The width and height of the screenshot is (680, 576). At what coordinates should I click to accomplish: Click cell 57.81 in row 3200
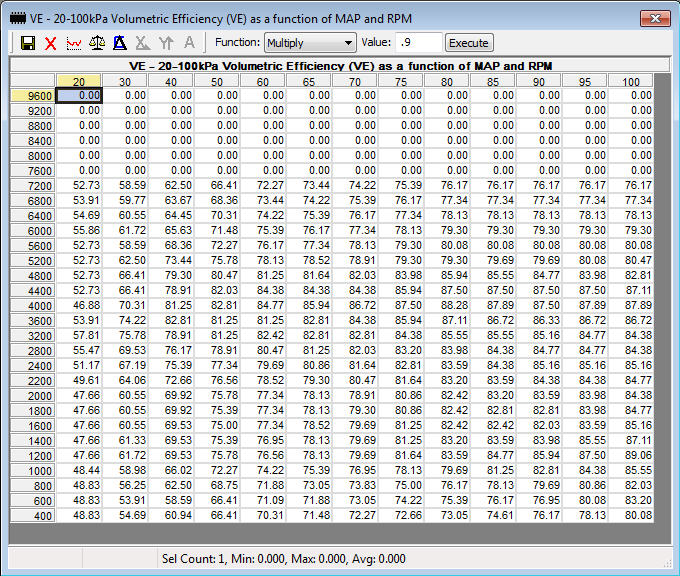click(79, 335)
